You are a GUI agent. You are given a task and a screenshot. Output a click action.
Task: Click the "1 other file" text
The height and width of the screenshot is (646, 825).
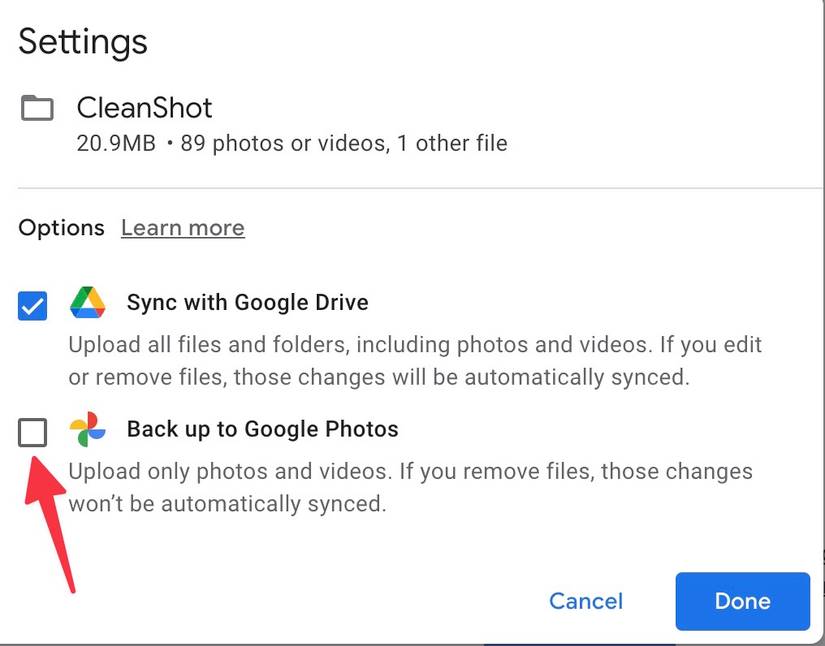pos(452,143)
